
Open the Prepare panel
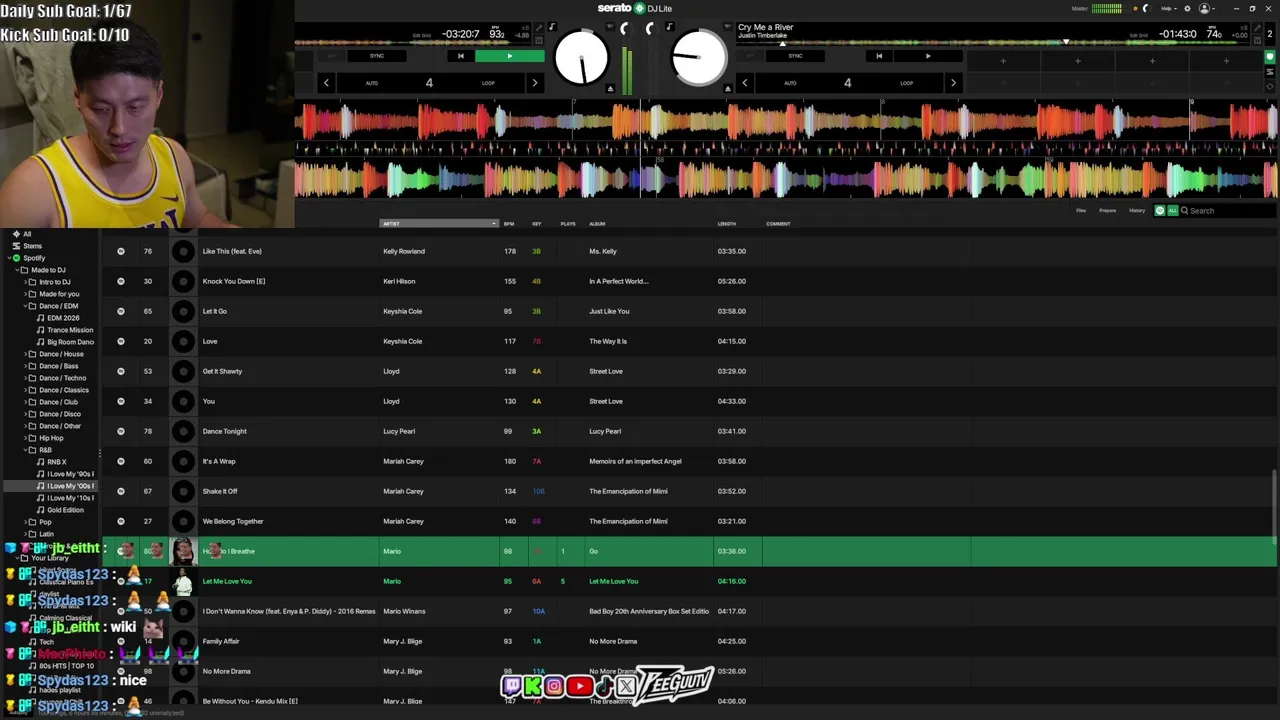point(1108,211)
